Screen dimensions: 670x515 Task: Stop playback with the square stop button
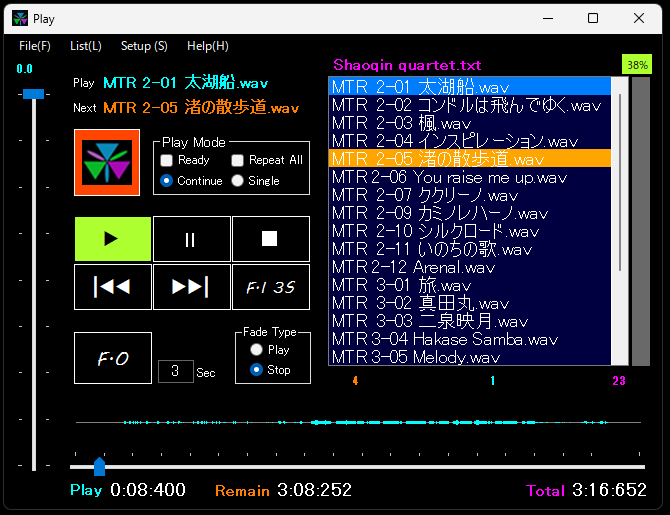[270, 239]
